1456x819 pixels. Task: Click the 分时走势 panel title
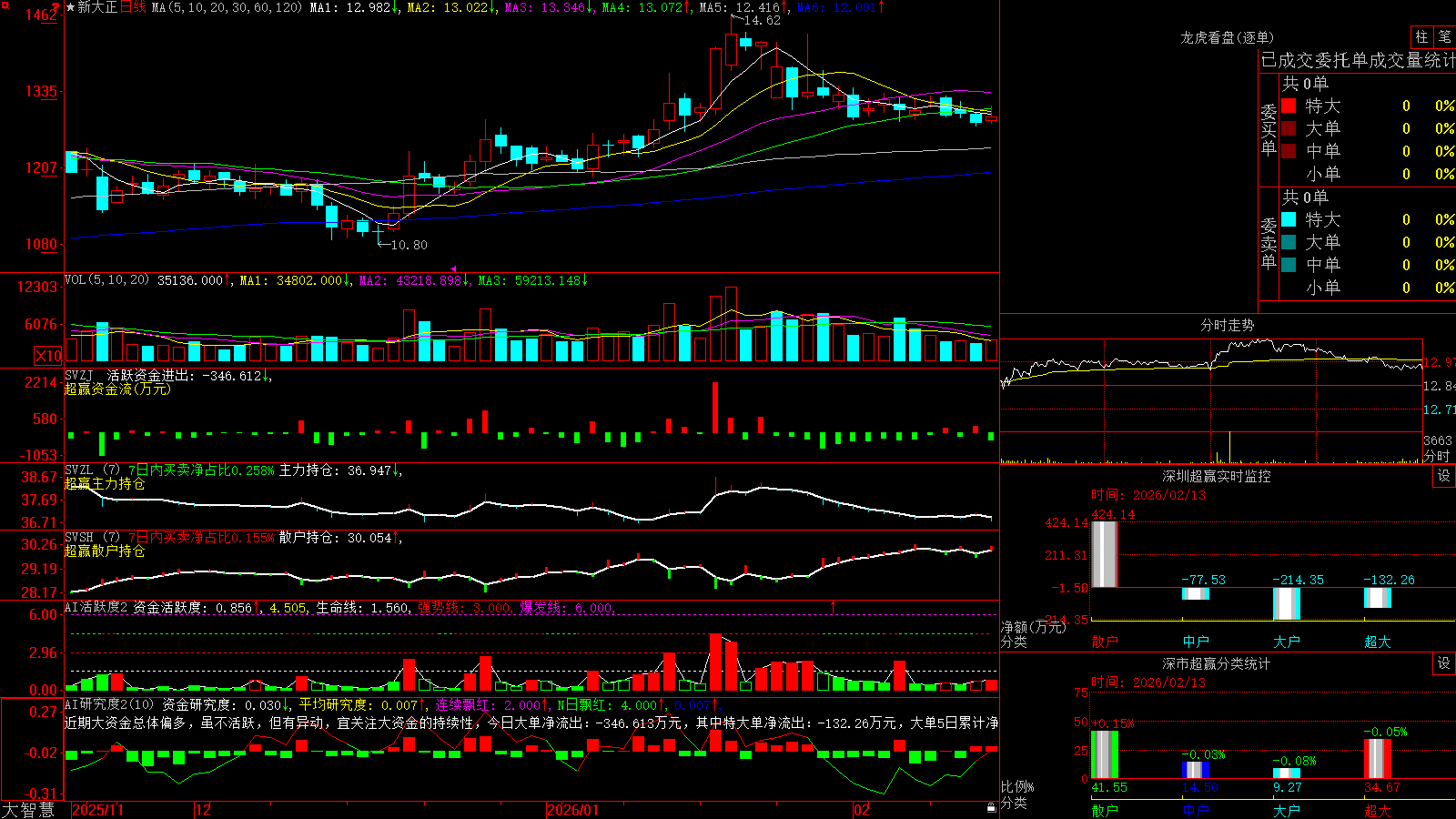pos(1227,325)
